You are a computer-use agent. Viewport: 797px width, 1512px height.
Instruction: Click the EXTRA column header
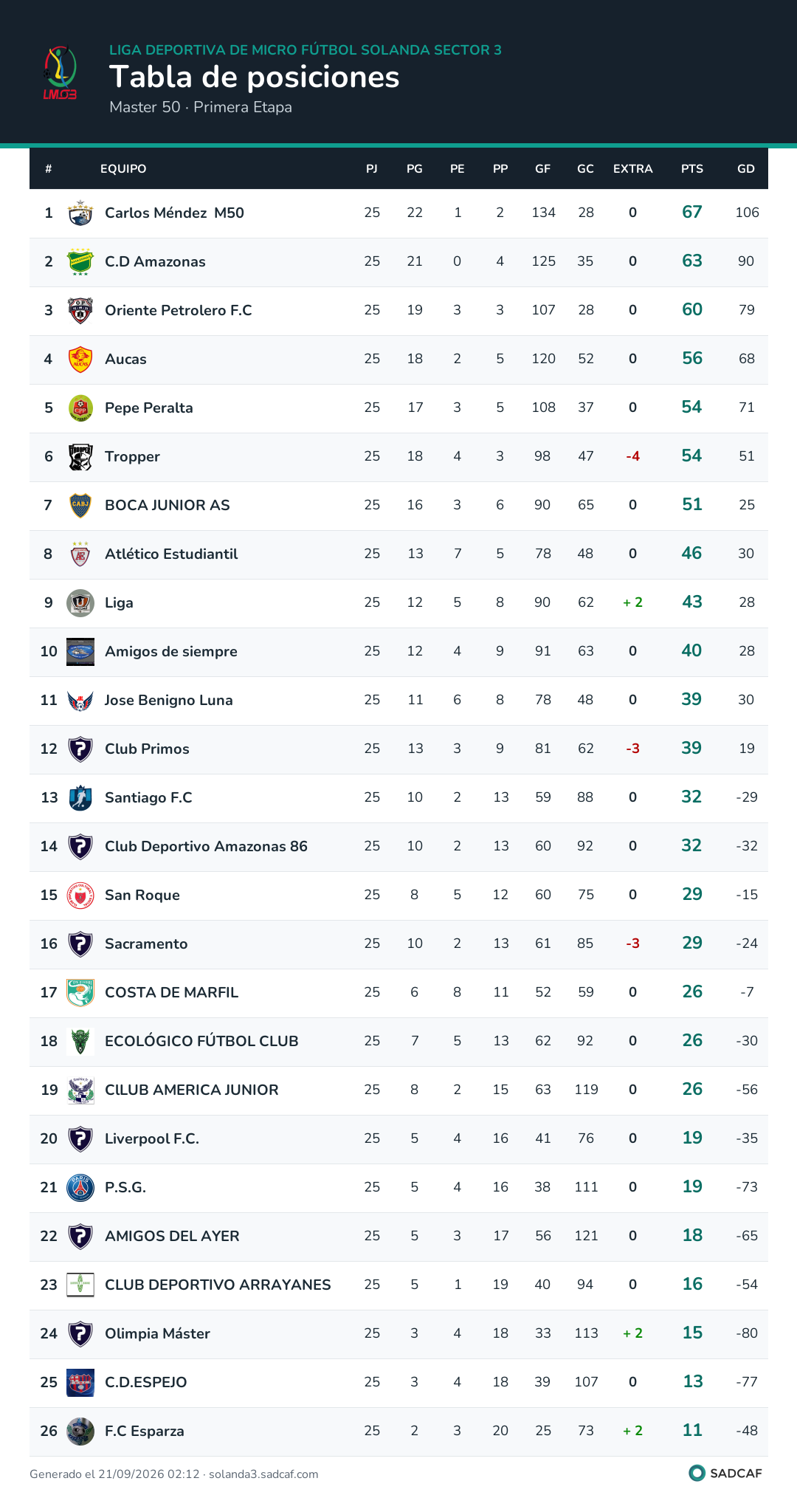tap(633, 168)
